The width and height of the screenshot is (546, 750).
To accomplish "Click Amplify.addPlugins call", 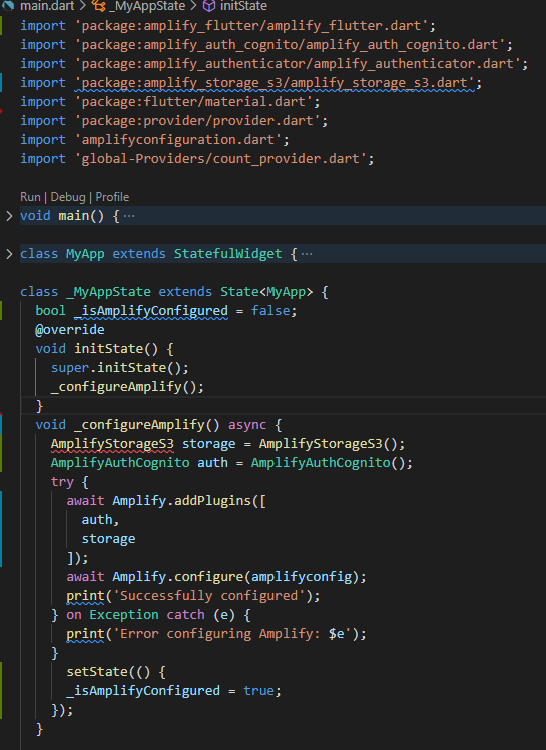I will pyautogui.click(x=188, y=501).
